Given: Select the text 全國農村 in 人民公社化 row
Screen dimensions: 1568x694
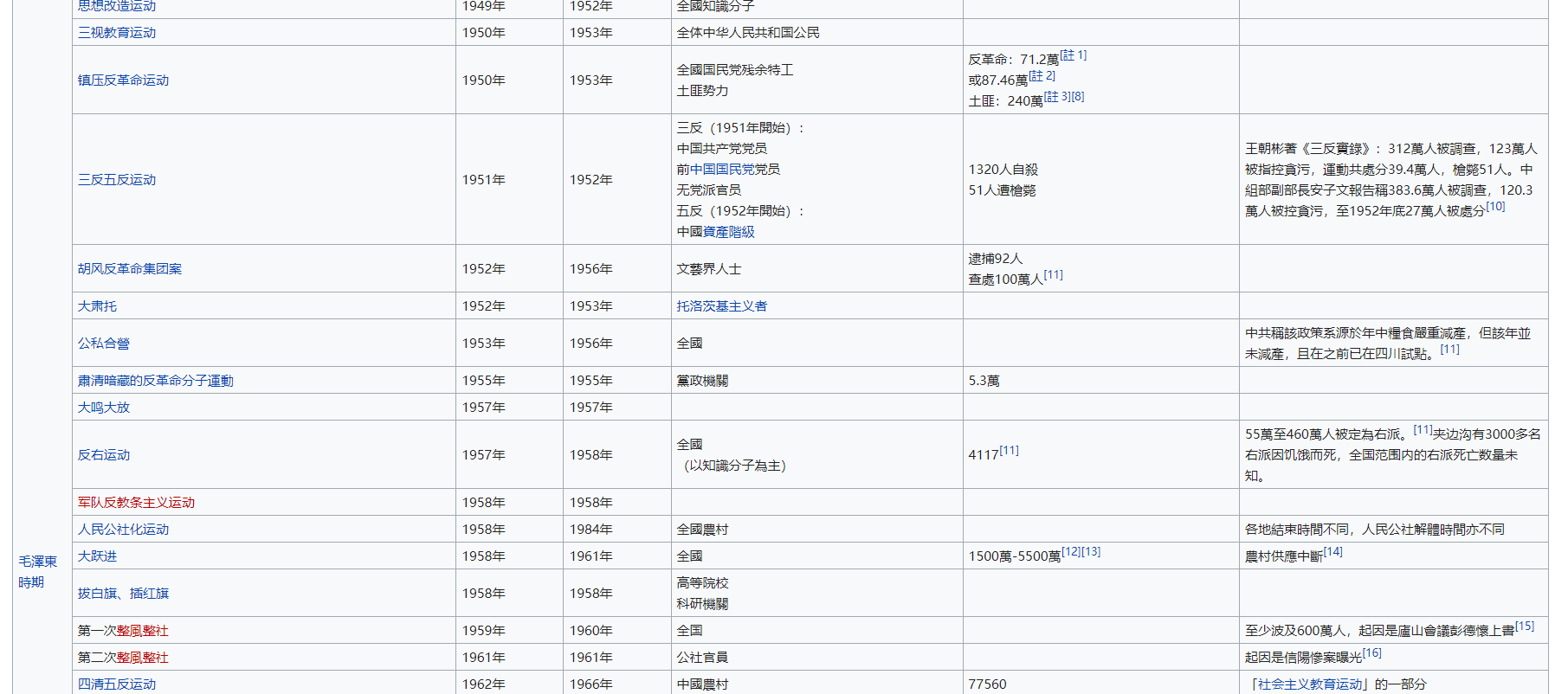Looking at the screenshot, I should [702, 530].
